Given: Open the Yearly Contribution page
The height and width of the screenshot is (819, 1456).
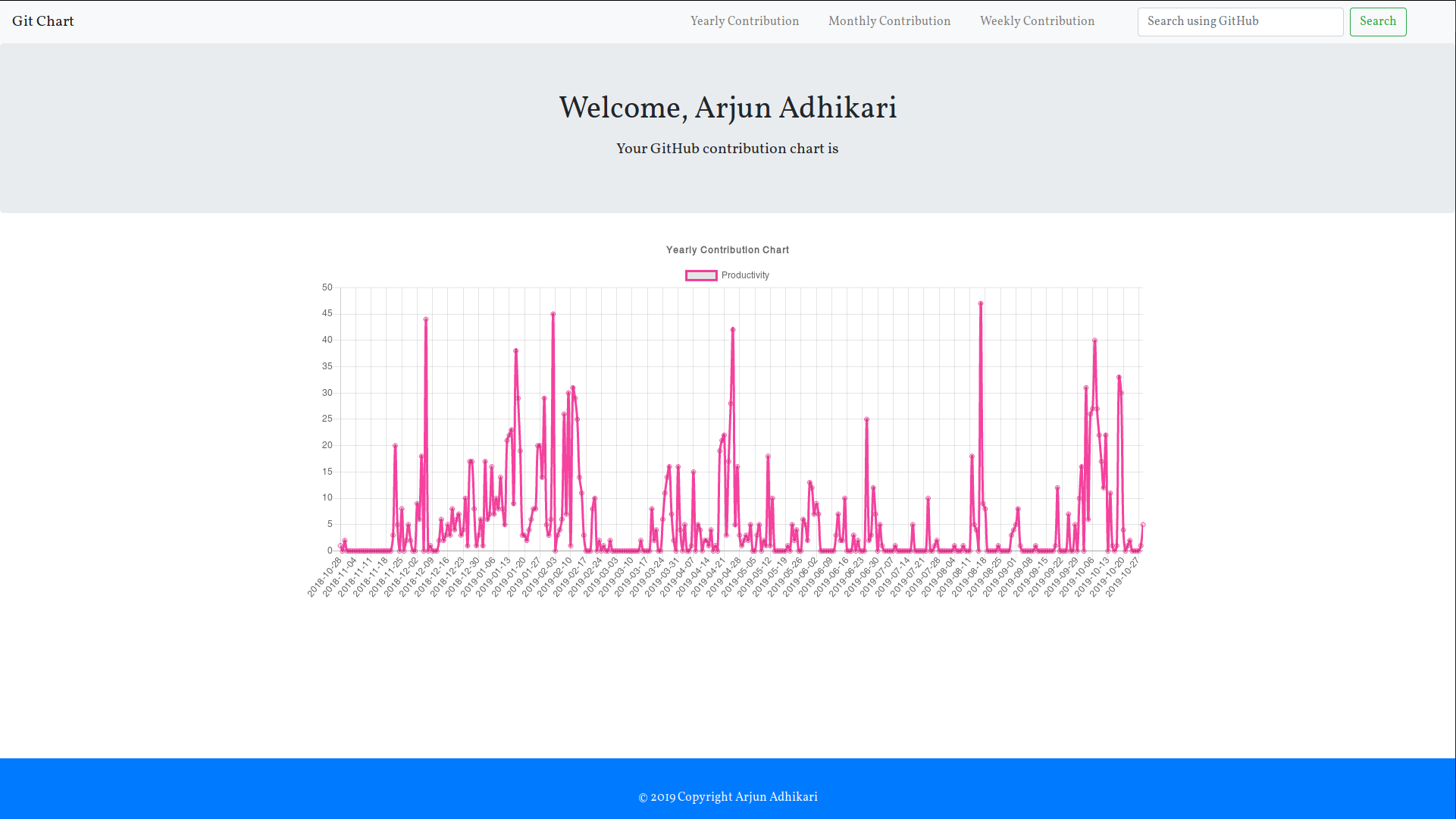Looking at the screenshot, I should click(744, 21).
